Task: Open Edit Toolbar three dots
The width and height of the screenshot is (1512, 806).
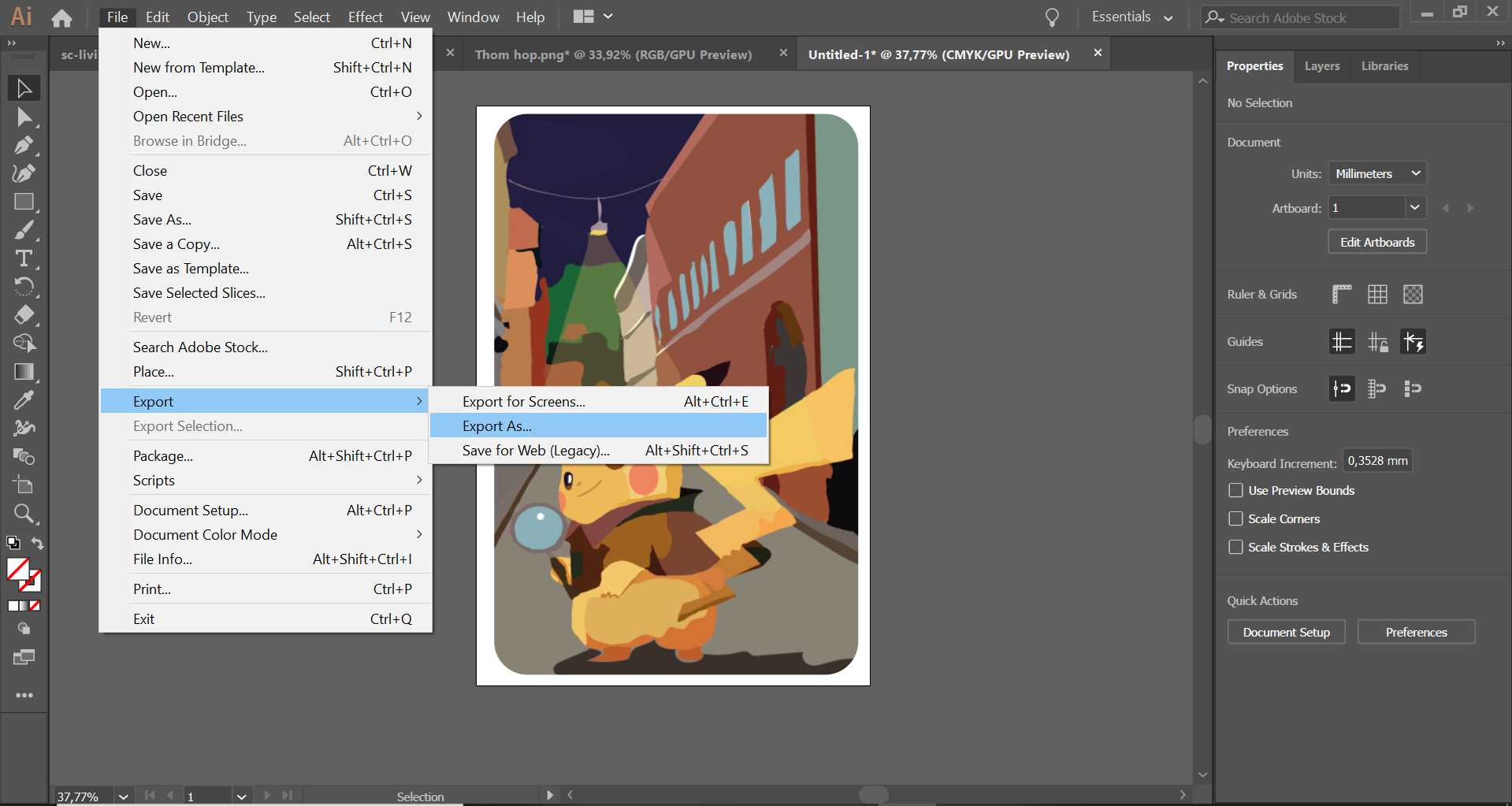Action: tap(24, 696)
